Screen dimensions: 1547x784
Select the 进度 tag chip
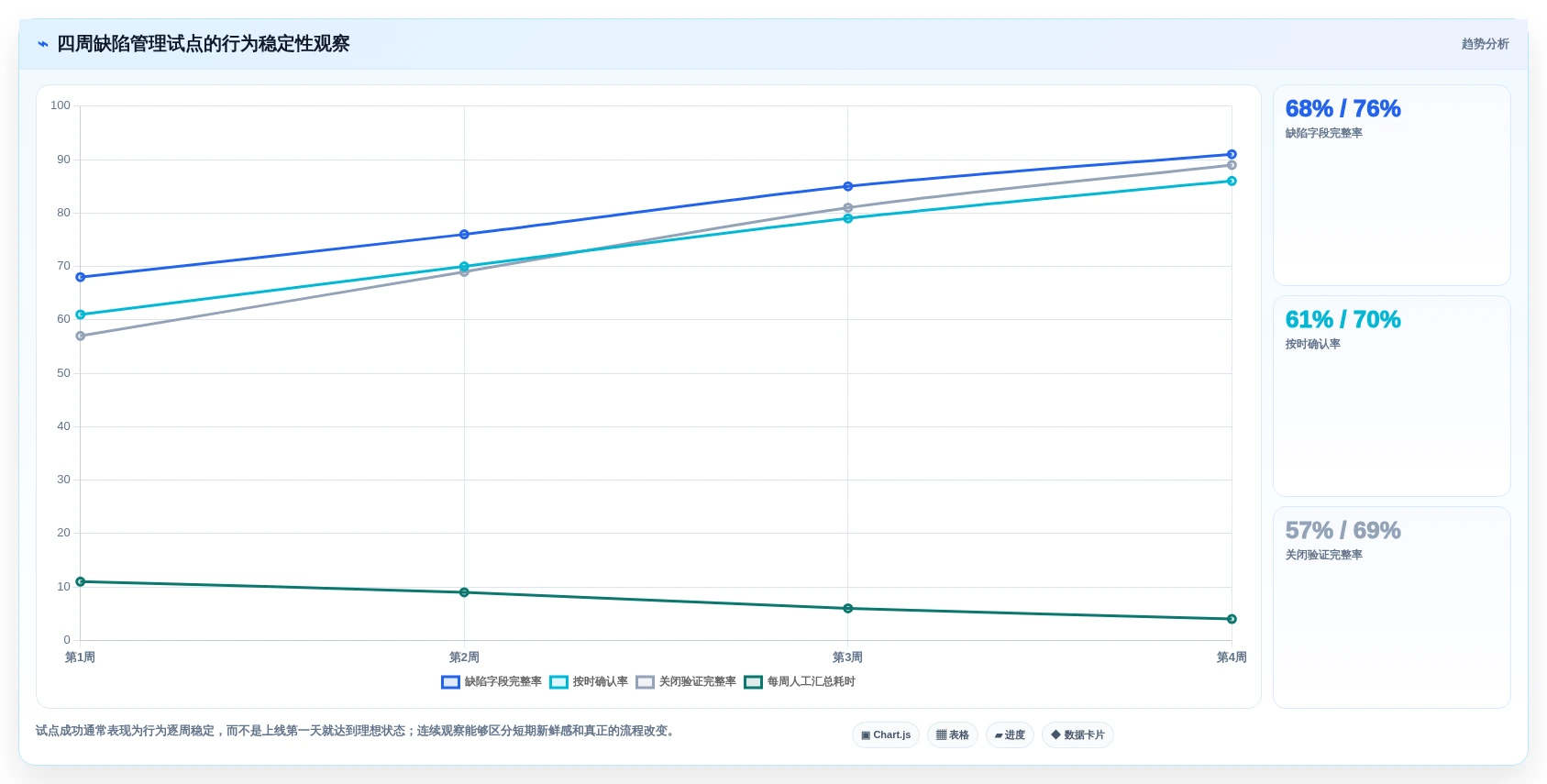1010,735
